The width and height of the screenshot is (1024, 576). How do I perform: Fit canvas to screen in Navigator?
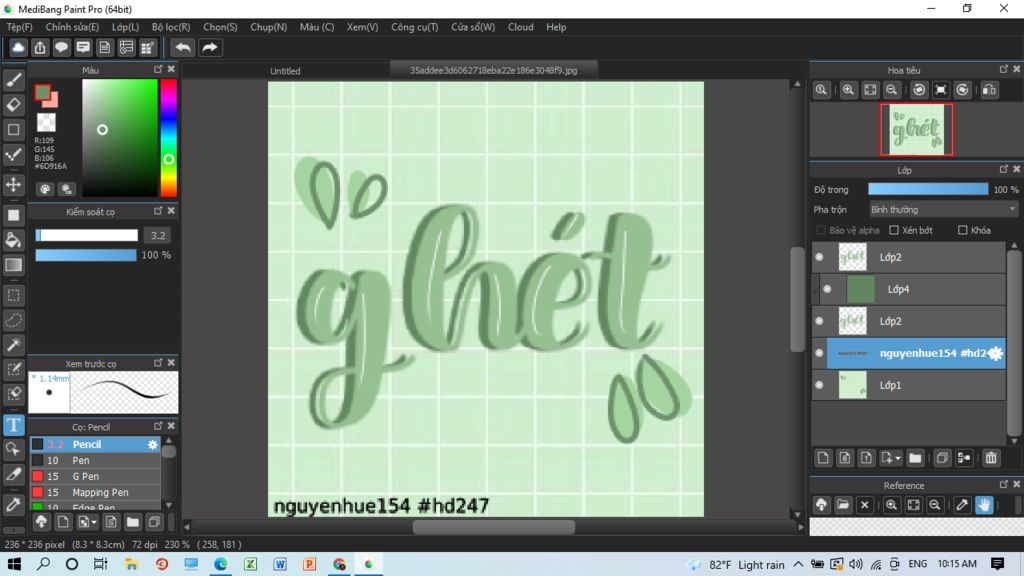(870, 90)
